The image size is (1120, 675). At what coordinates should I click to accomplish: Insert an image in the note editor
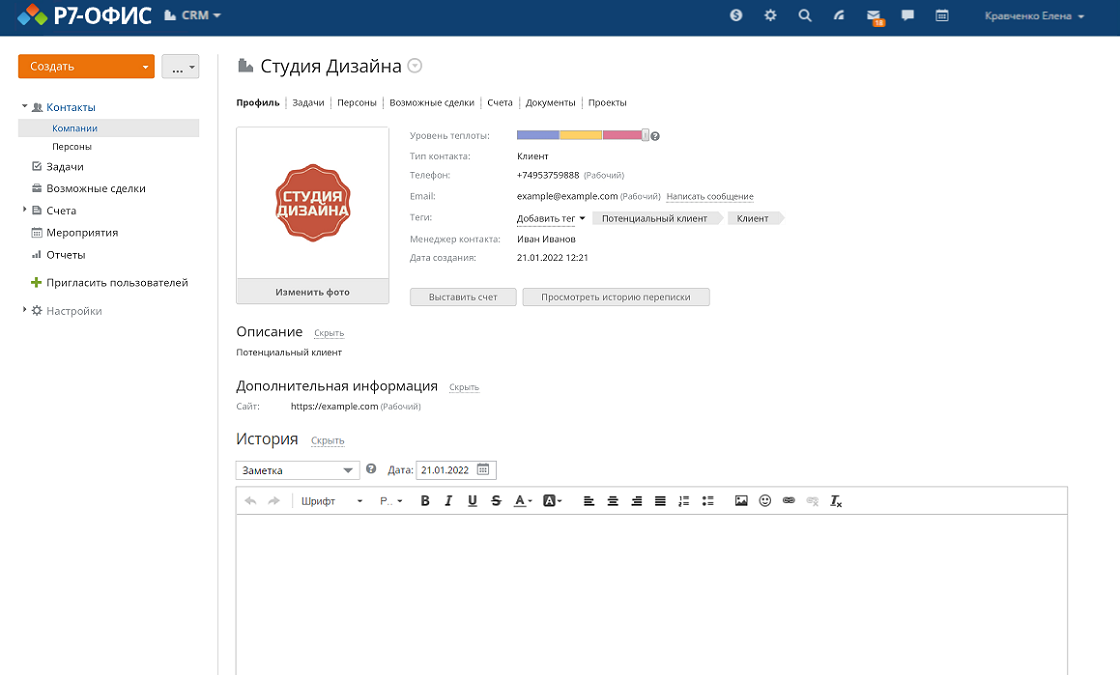point(741,501)
